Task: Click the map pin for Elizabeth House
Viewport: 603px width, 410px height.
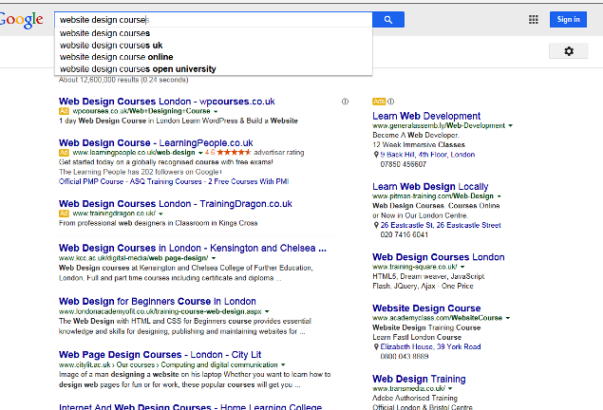Action: [376, 347]
